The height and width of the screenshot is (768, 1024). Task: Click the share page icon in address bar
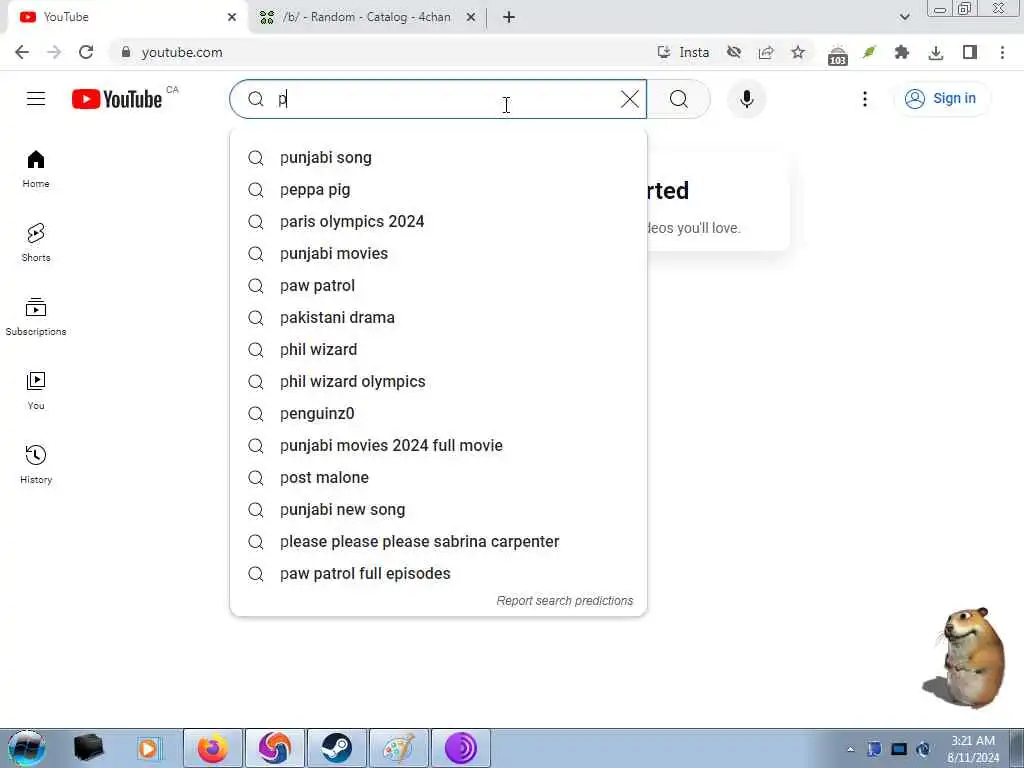pos(765,52)
